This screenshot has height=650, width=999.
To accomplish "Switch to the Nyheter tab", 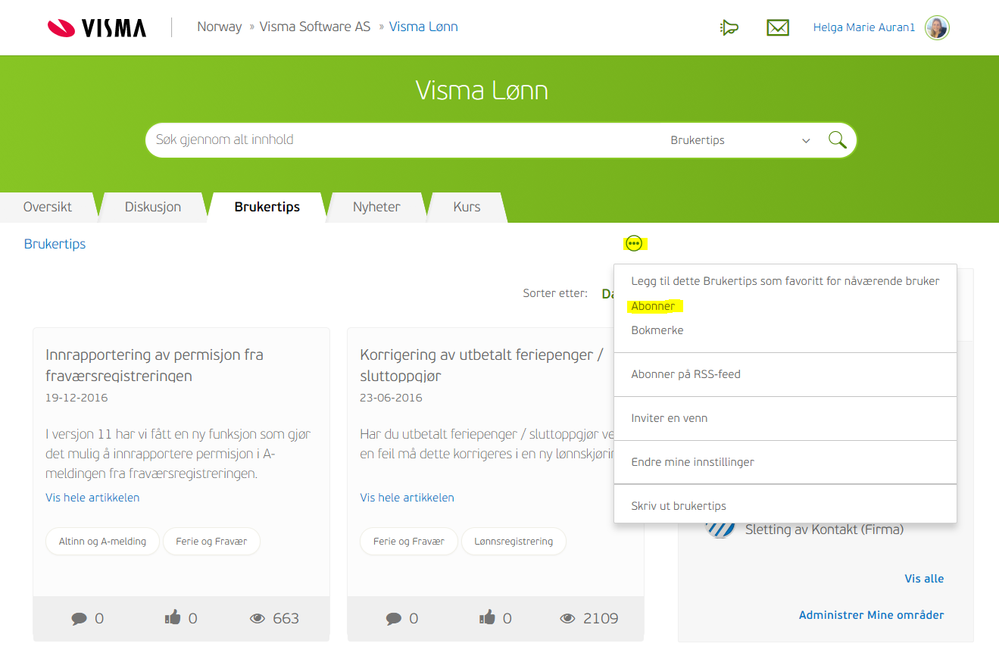I will pos(377,207).
